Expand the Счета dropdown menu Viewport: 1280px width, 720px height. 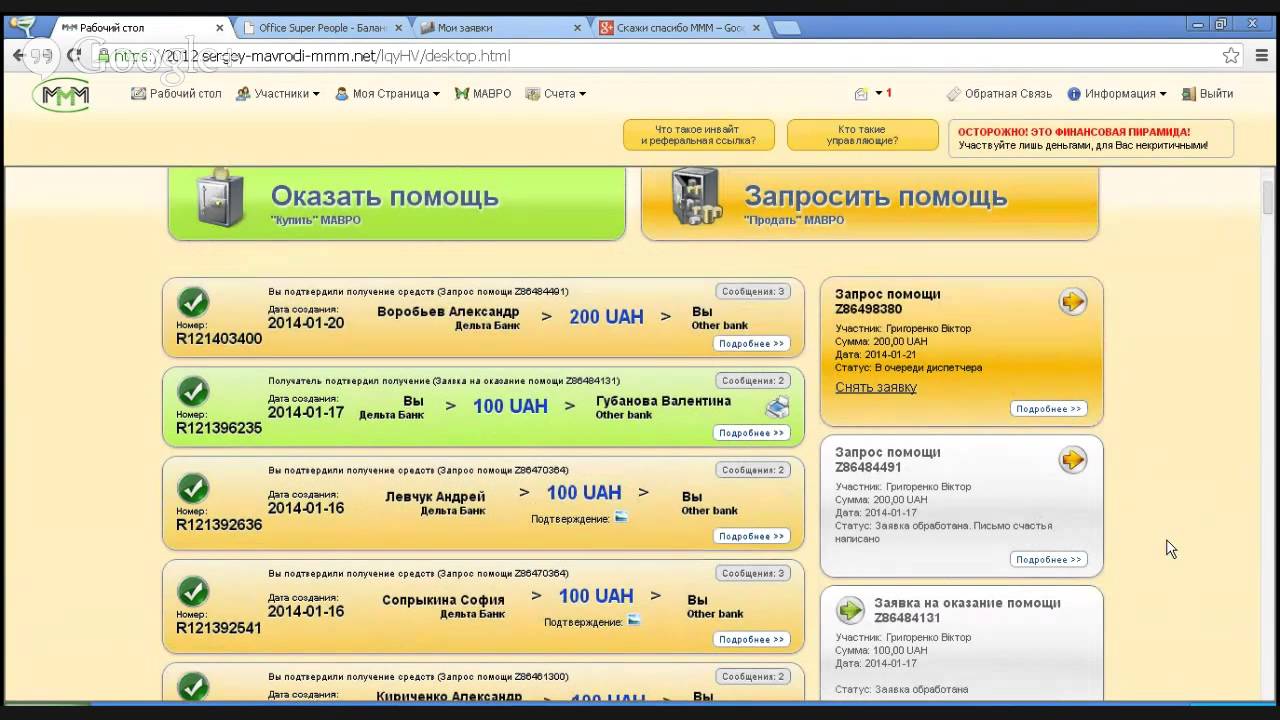pos(556,93)
